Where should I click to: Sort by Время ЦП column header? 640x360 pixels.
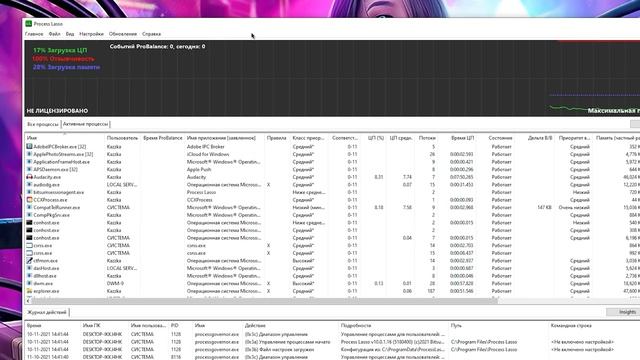point(462,138)
